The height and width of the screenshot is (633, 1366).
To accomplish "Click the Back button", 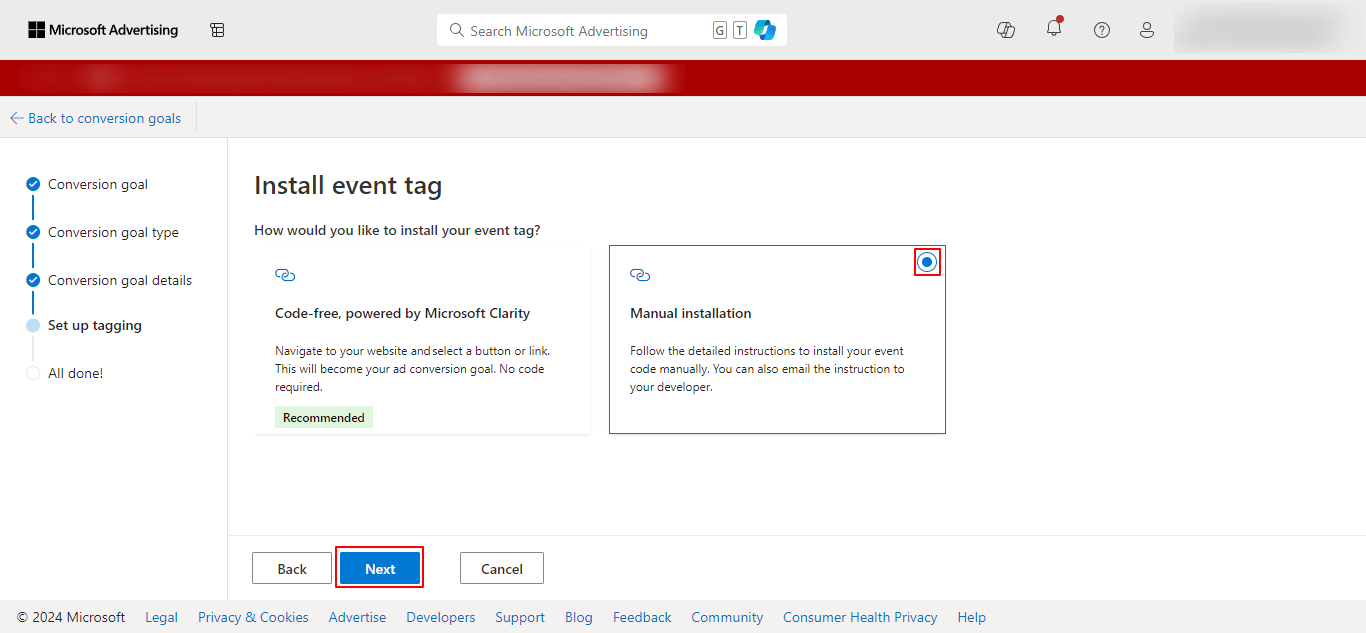I will coord(292,568).
